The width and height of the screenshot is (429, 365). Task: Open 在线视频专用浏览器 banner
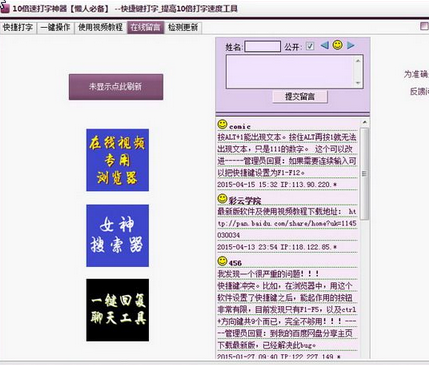point(117,160)
